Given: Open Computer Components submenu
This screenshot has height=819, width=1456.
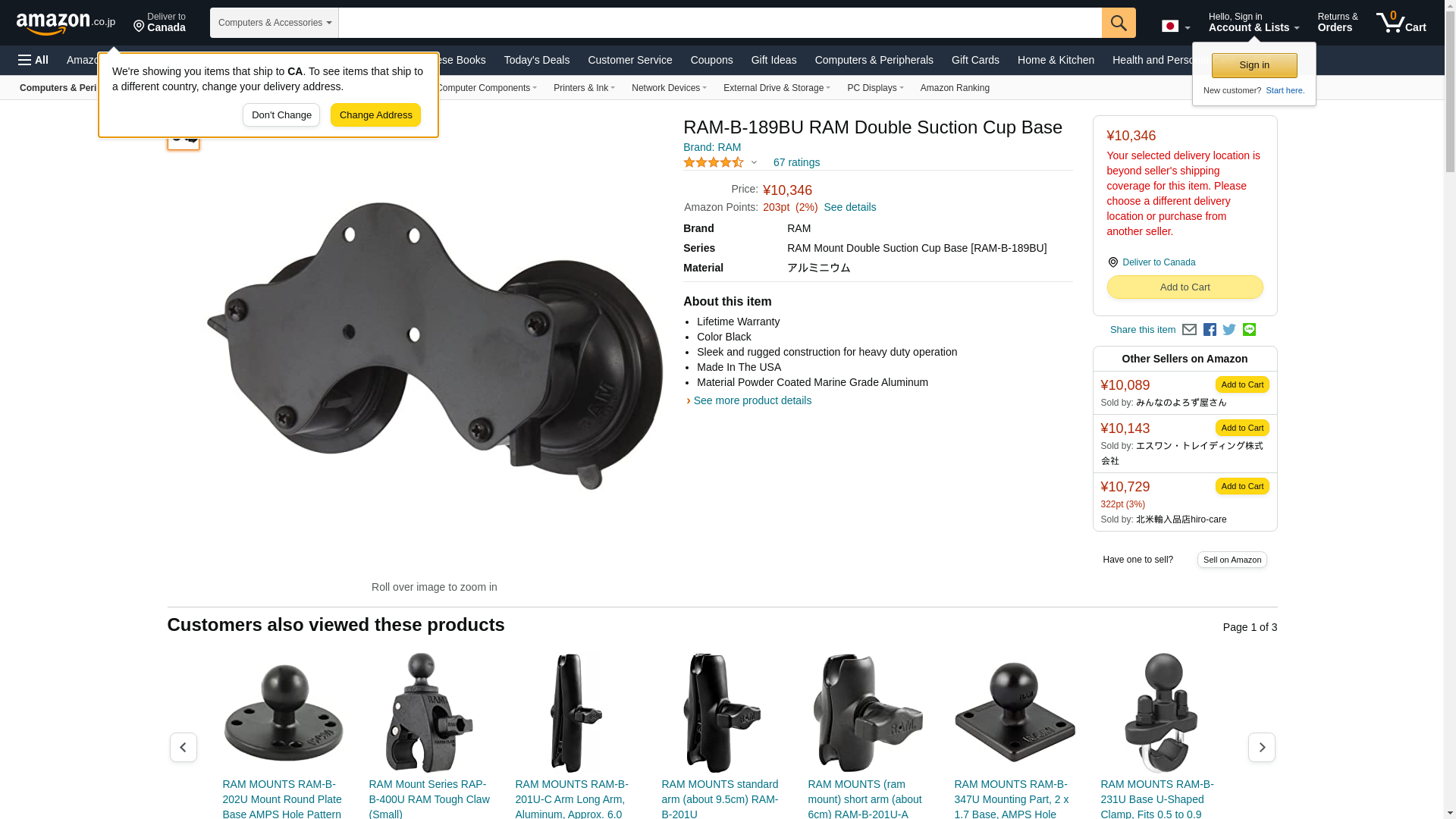Looking at the screenshot, I should (x=486, y=88).
